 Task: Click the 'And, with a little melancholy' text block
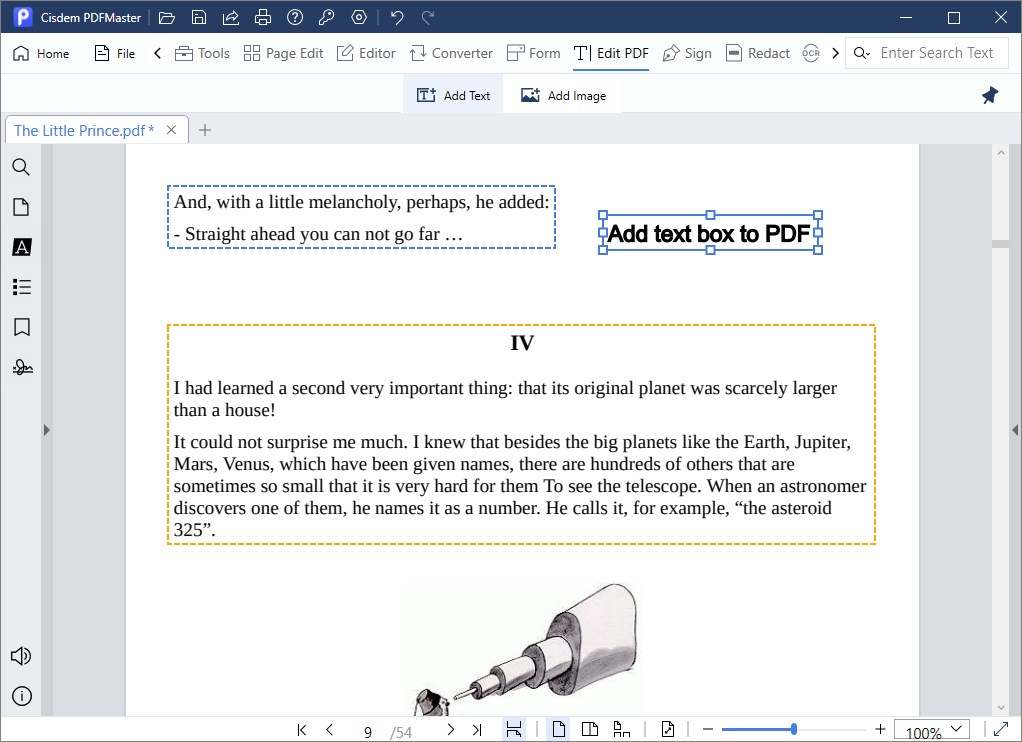(x=361, y=217)
